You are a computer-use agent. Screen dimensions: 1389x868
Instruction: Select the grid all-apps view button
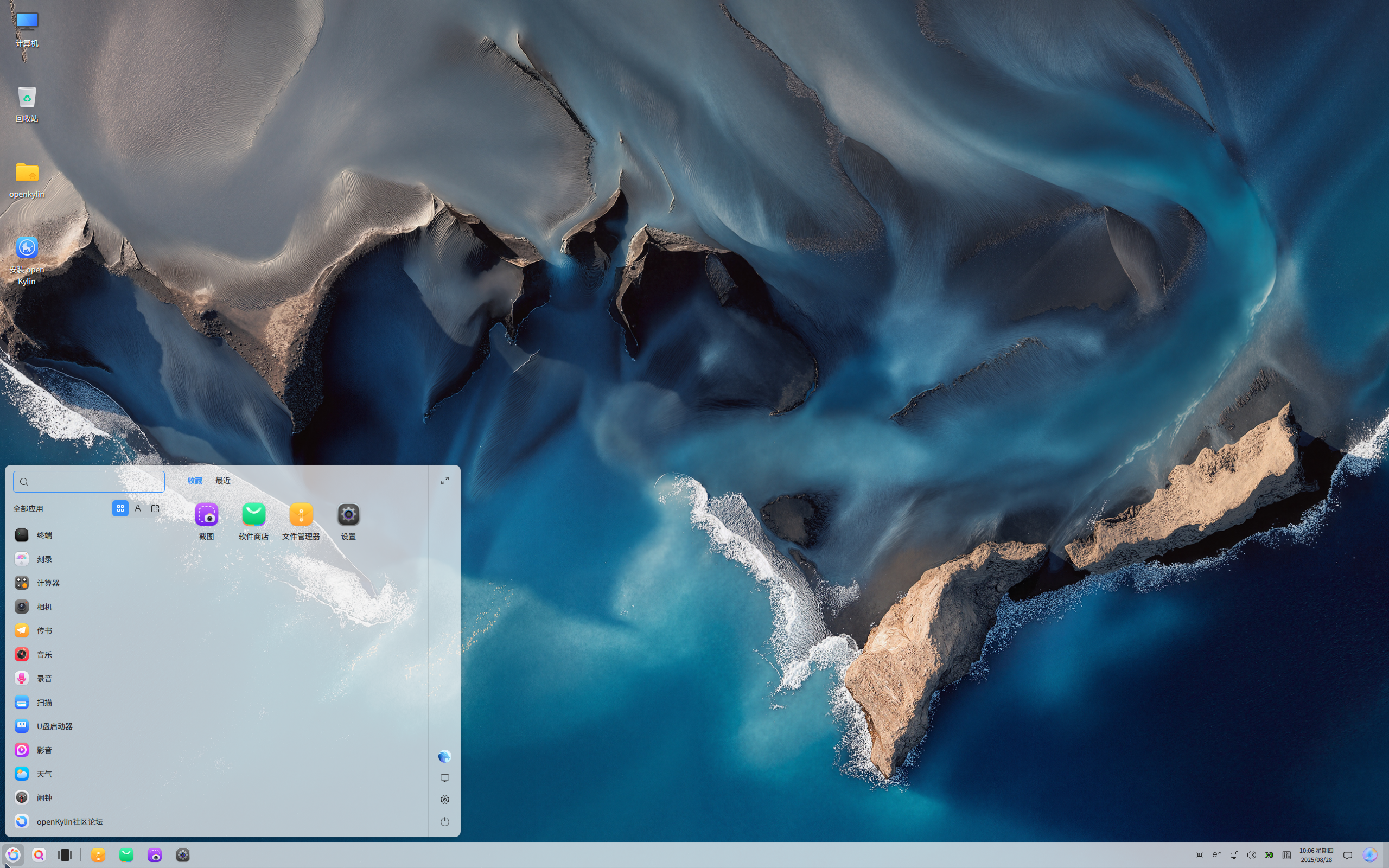(x=120, y=508)
